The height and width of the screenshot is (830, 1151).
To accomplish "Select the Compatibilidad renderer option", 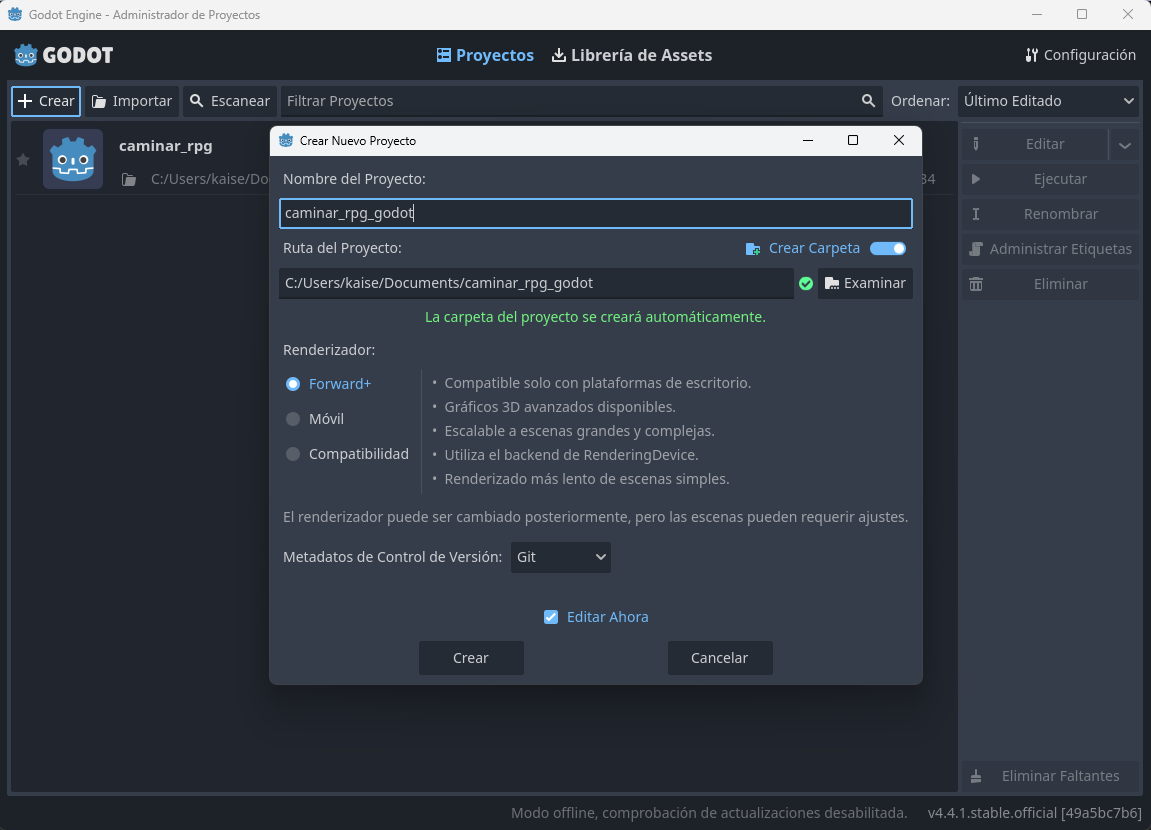I will (293, 454).
